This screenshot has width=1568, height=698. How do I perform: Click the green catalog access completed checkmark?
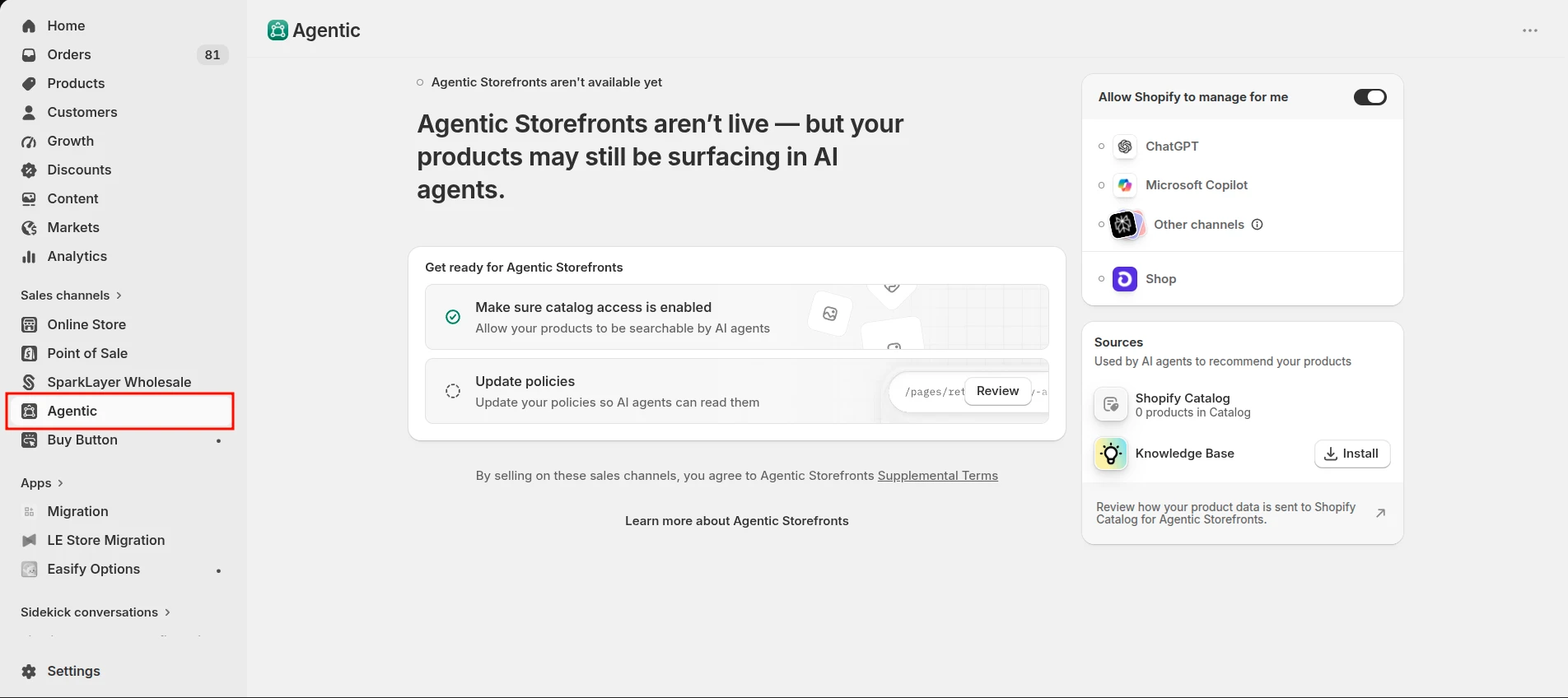pyautogui.click(x=453, y=317)
